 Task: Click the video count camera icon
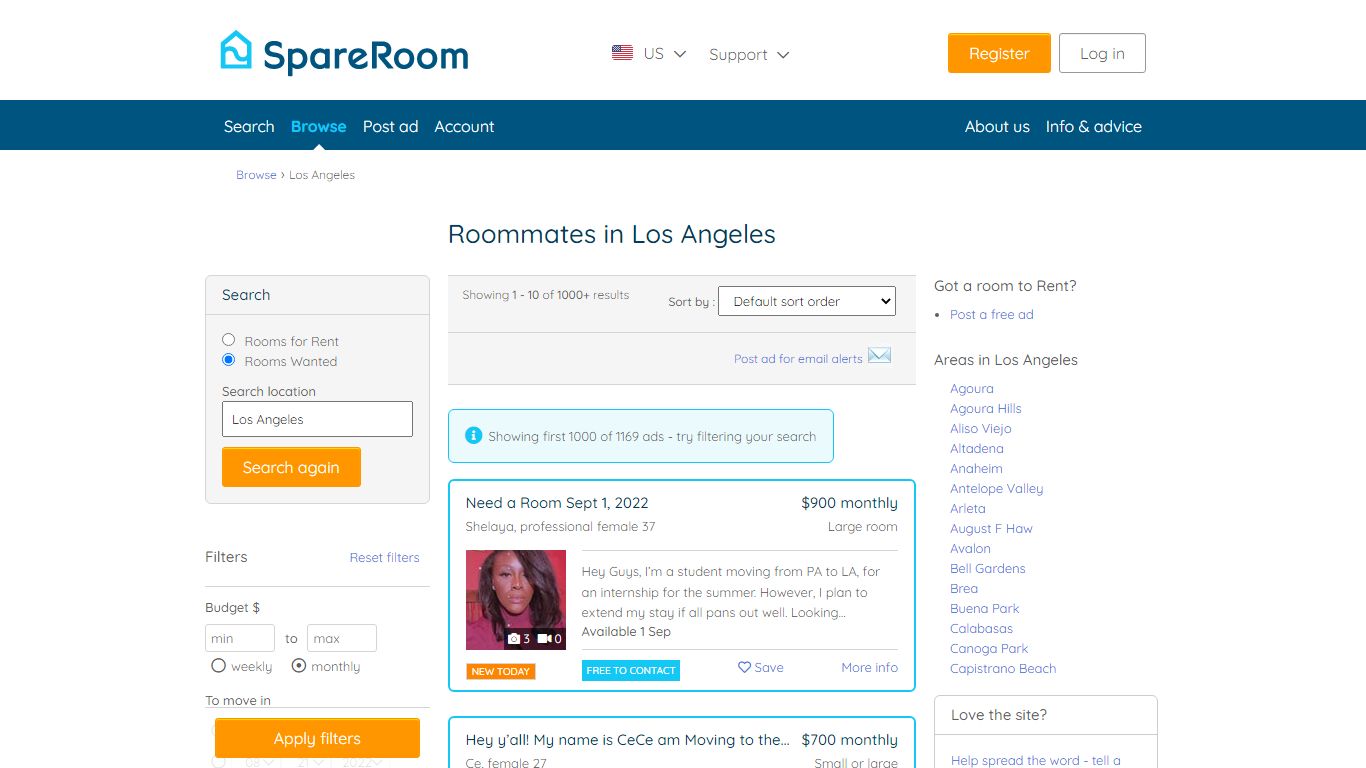click(544, 639)
